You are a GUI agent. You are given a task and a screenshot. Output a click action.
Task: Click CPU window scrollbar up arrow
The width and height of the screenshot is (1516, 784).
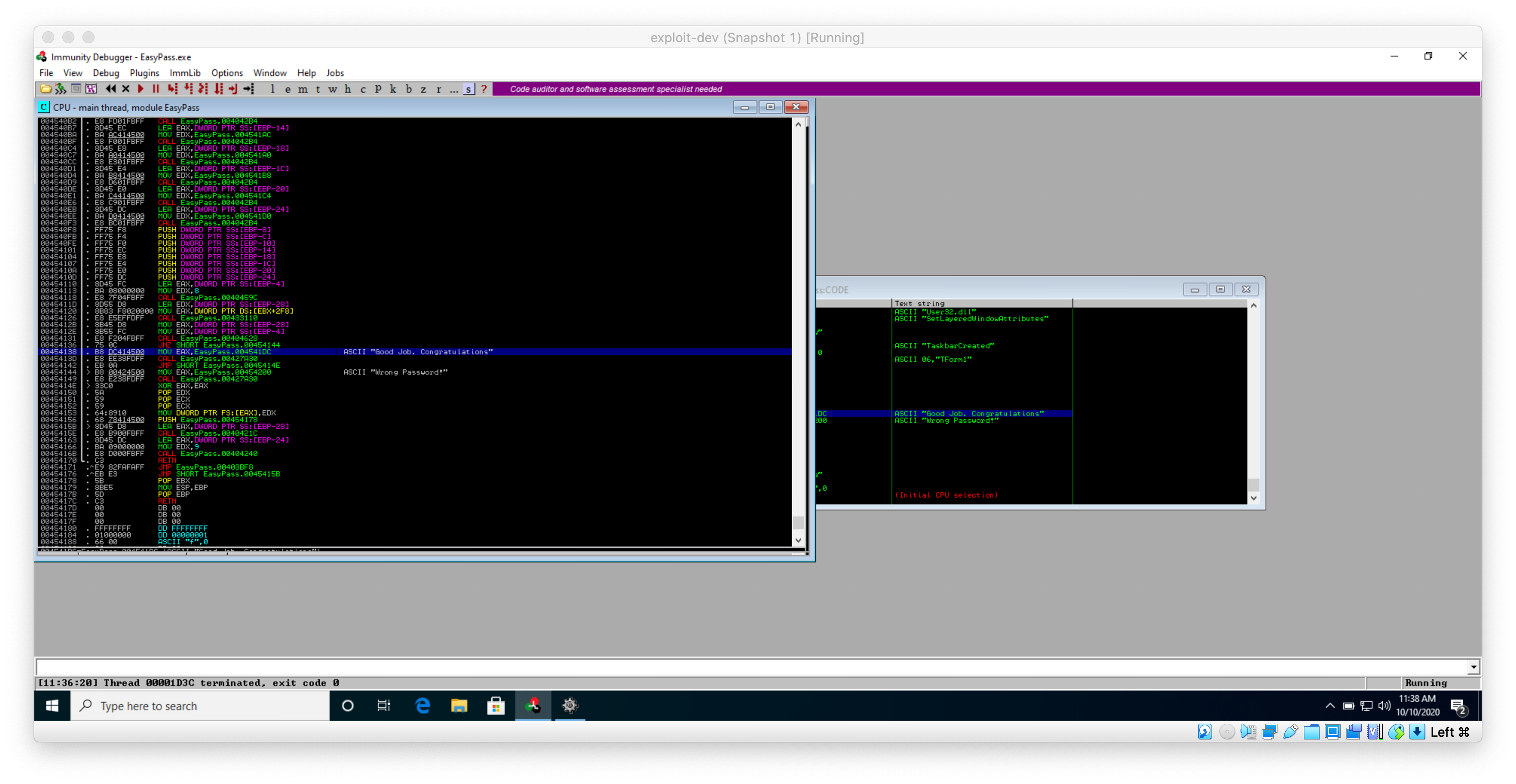coord(798,124)
